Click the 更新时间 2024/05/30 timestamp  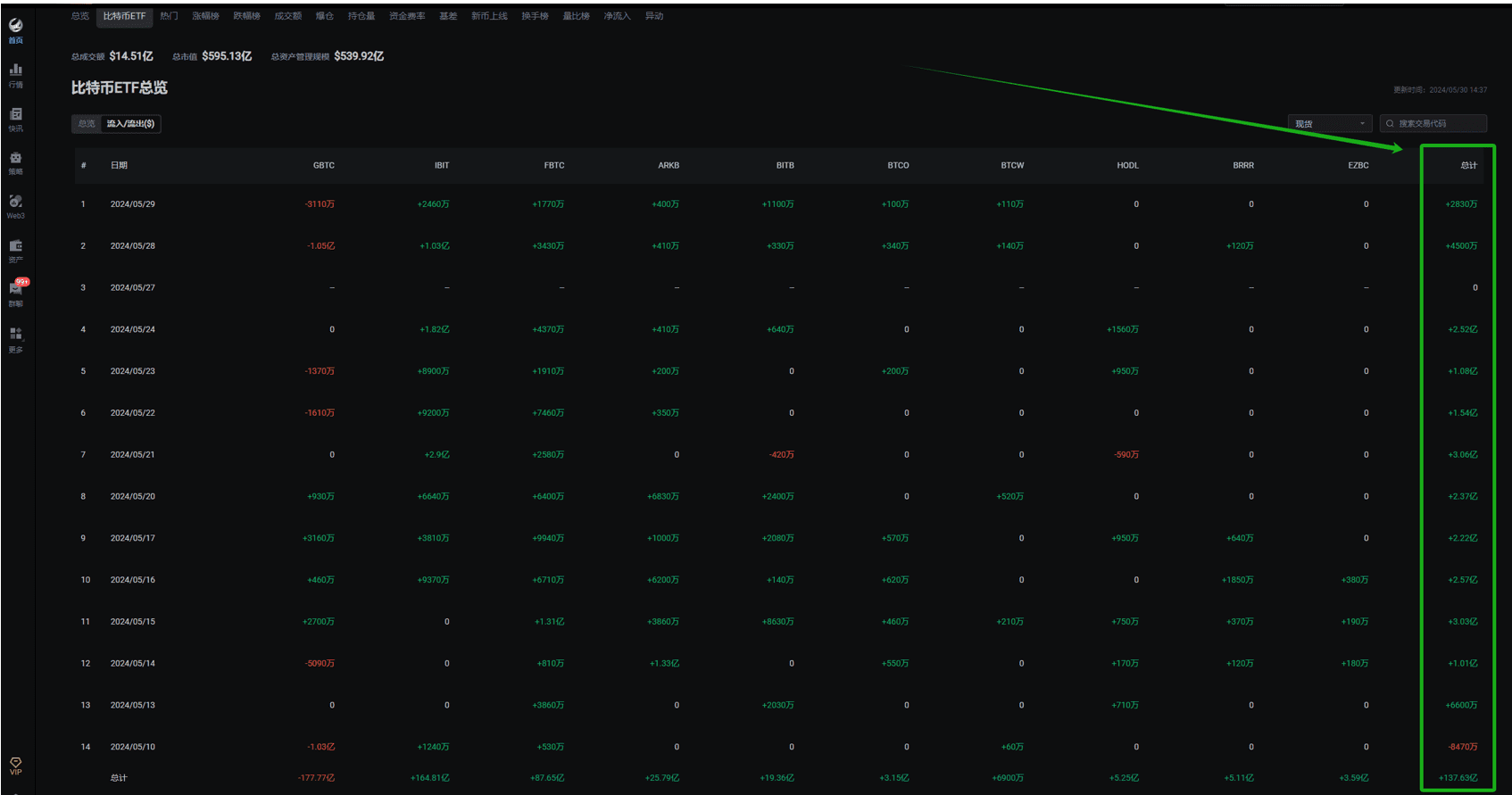(x=1440, y=89)
